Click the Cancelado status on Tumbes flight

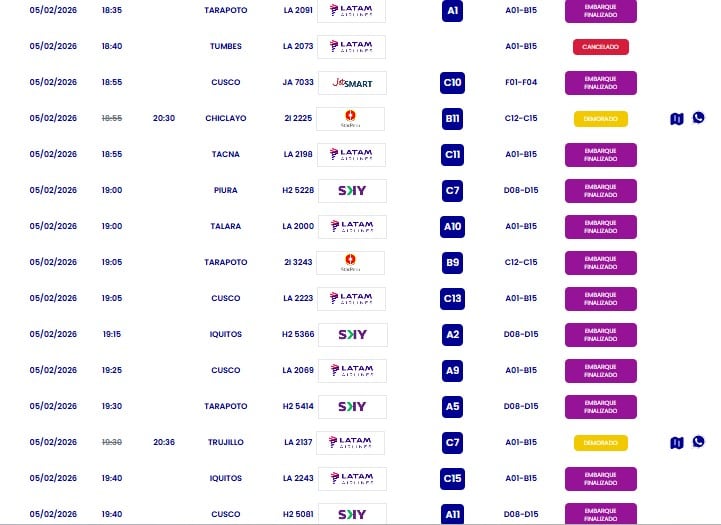click(600, 47)
